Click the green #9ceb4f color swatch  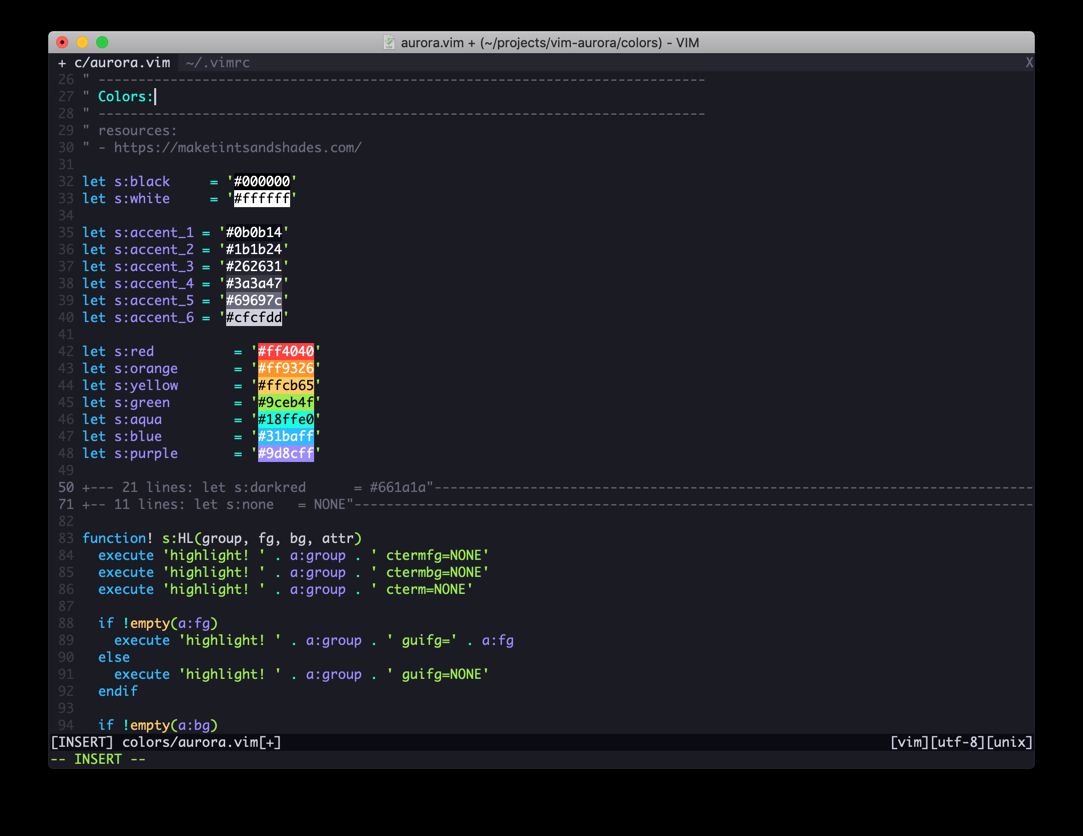tap(286, 402)
